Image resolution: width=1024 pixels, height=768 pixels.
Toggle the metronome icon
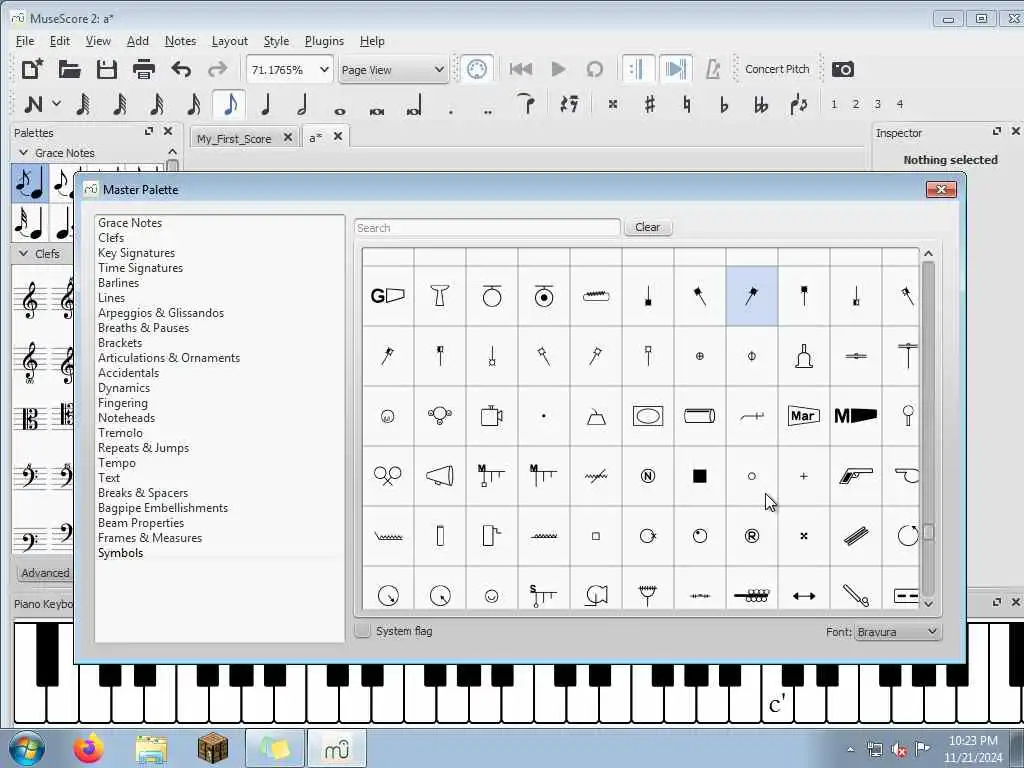coord(712,69)
